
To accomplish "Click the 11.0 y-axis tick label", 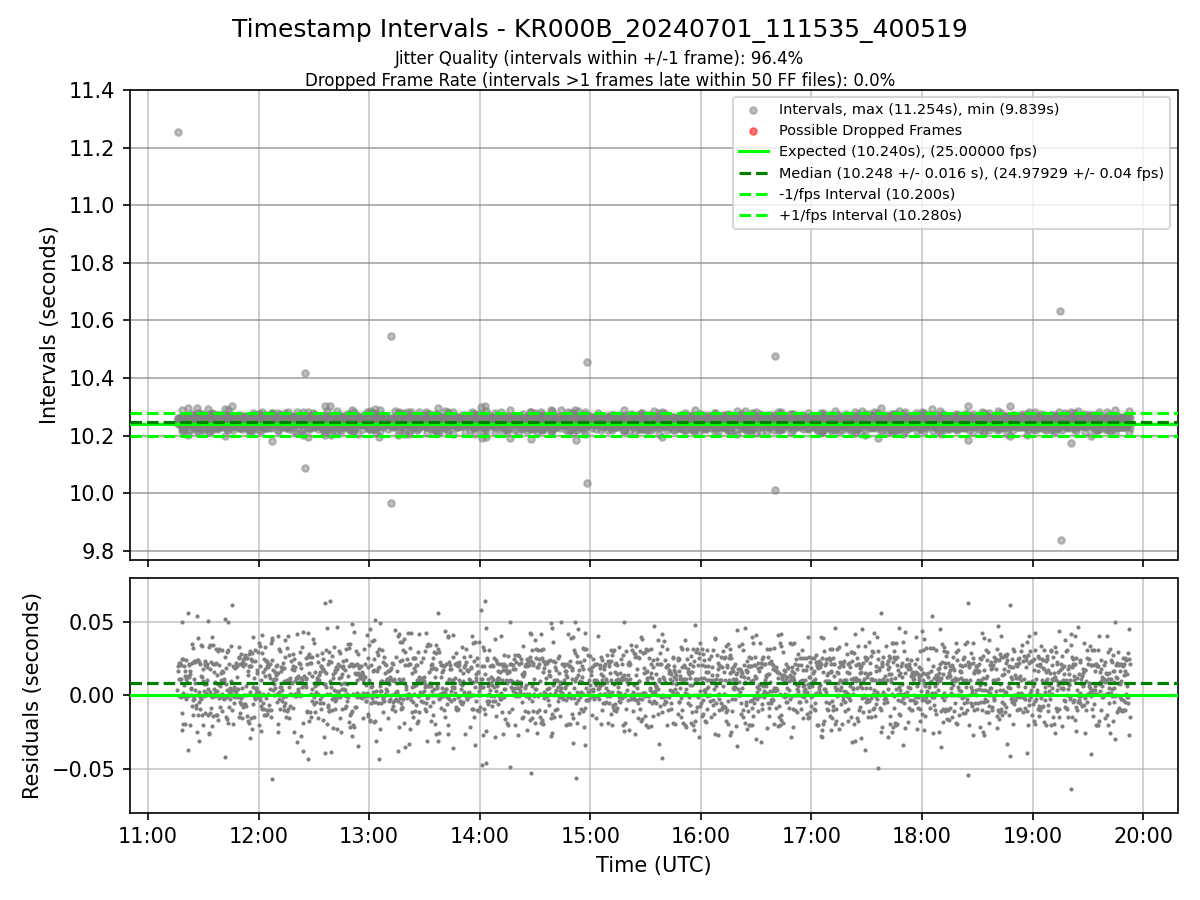I will [93, 206].
